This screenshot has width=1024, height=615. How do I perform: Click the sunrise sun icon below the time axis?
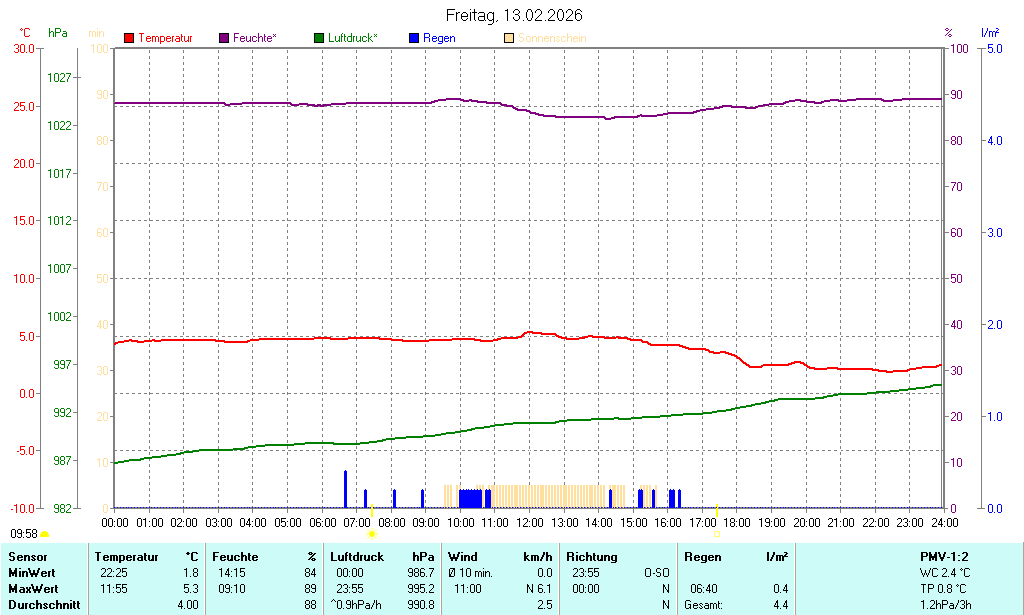coord(372,535)
